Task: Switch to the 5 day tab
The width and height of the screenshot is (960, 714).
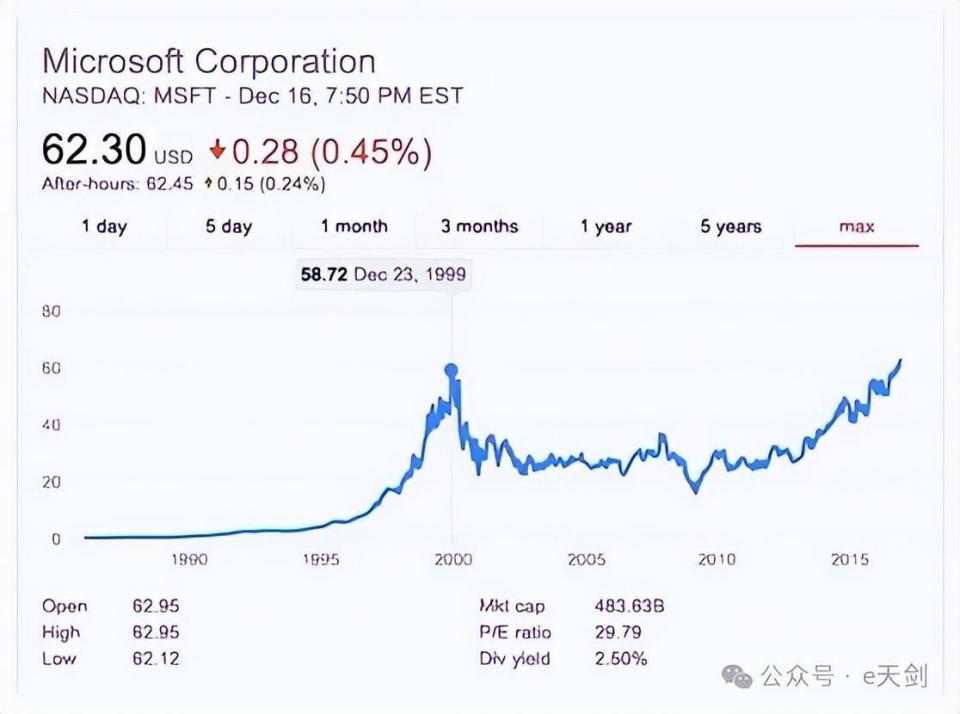Action: point(229,227)
